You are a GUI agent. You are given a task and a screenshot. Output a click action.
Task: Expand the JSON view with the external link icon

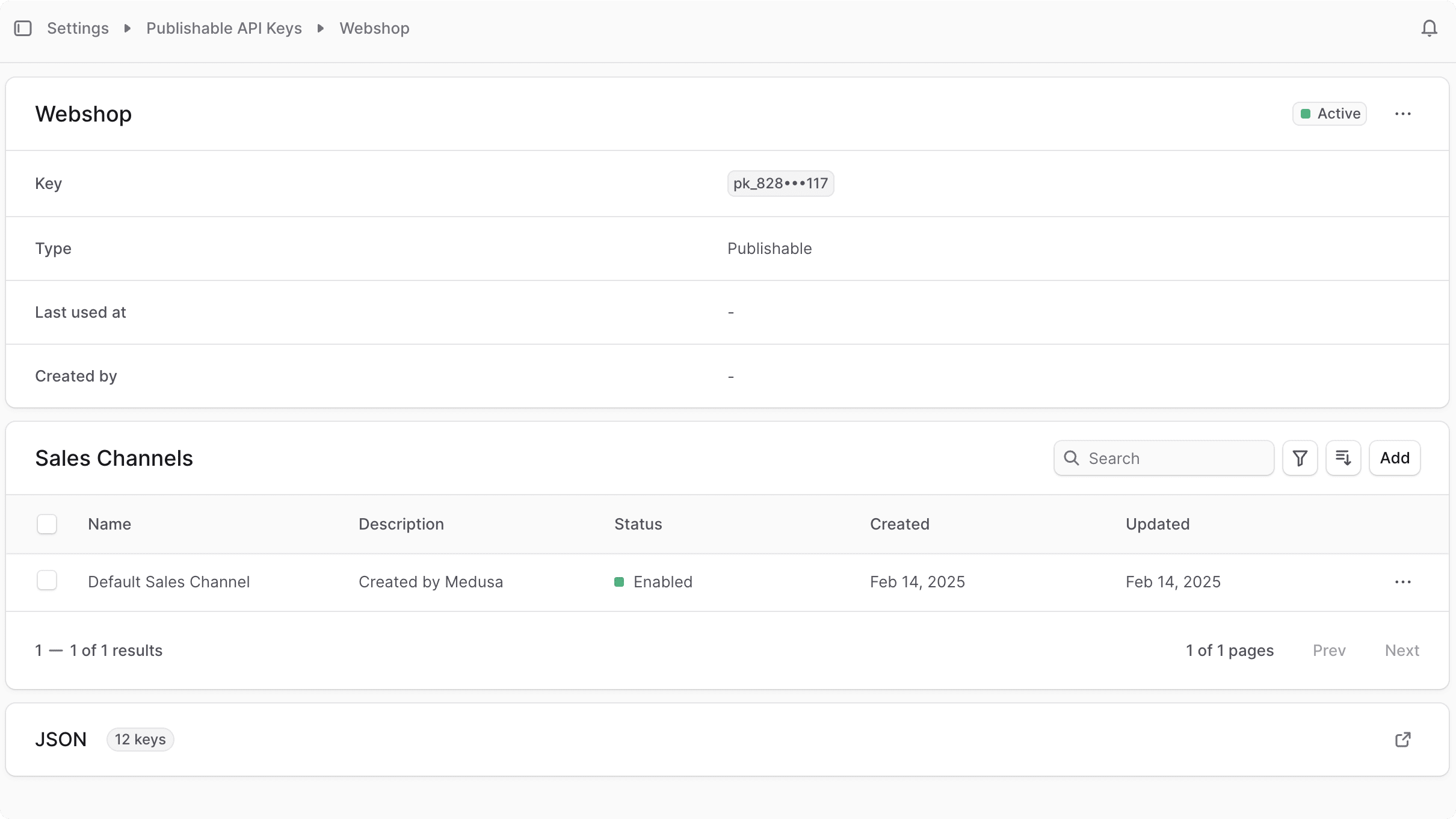click(1403, 739)
